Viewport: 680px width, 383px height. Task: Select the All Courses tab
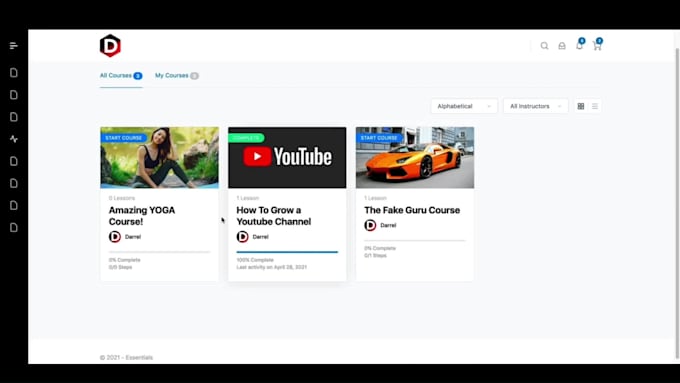[121, 76]
